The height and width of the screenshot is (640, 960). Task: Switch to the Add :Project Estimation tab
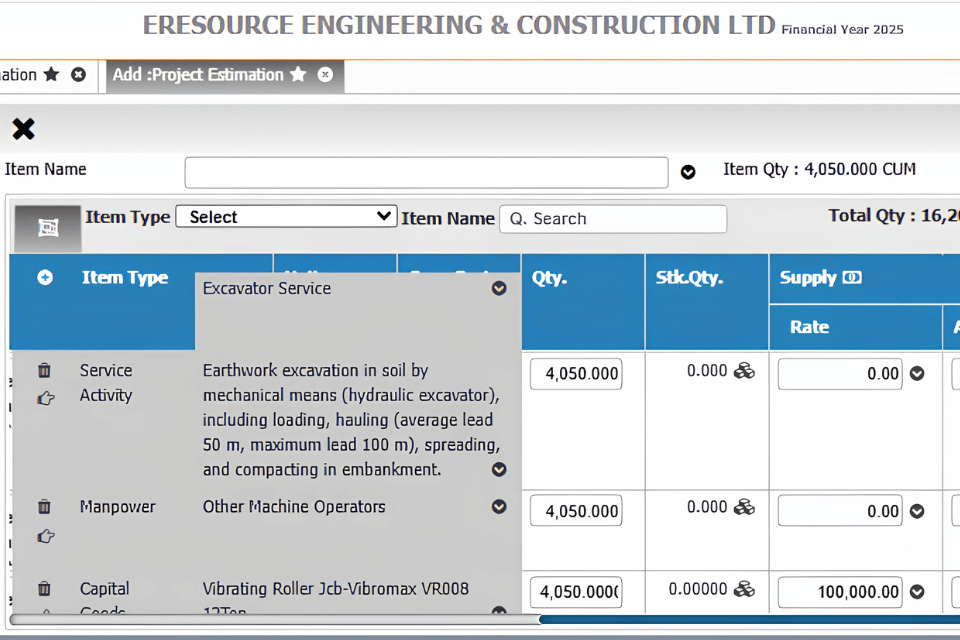(198, 75)
